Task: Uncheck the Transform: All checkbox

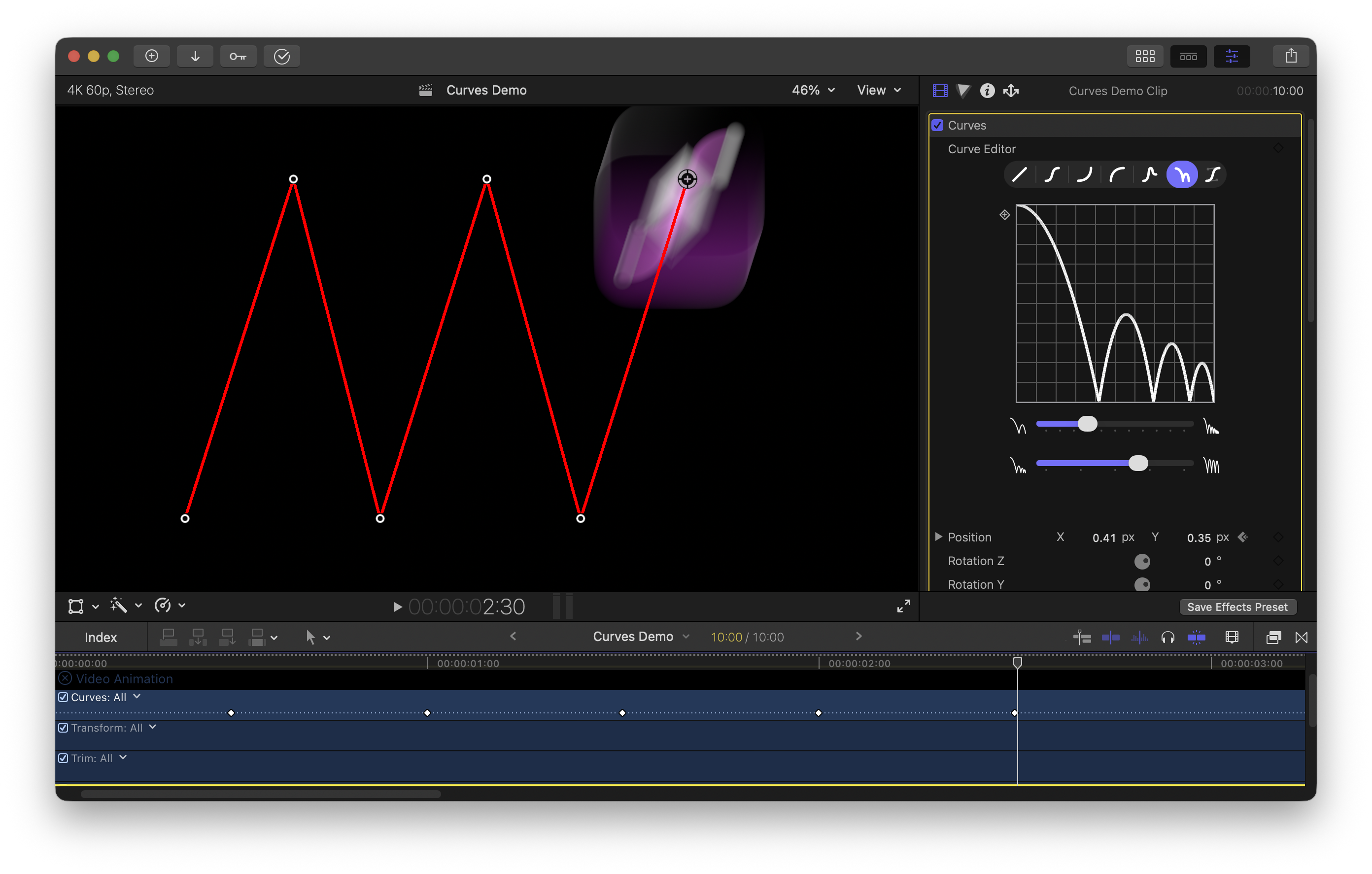Action: point(63,728)
